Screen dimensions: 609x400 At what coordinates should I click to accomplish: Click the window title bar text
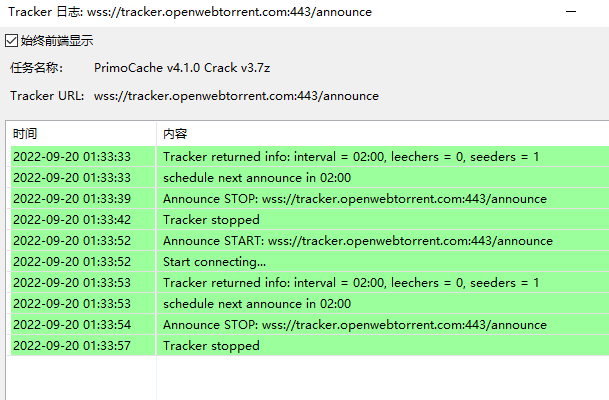(x=190, y=12)
